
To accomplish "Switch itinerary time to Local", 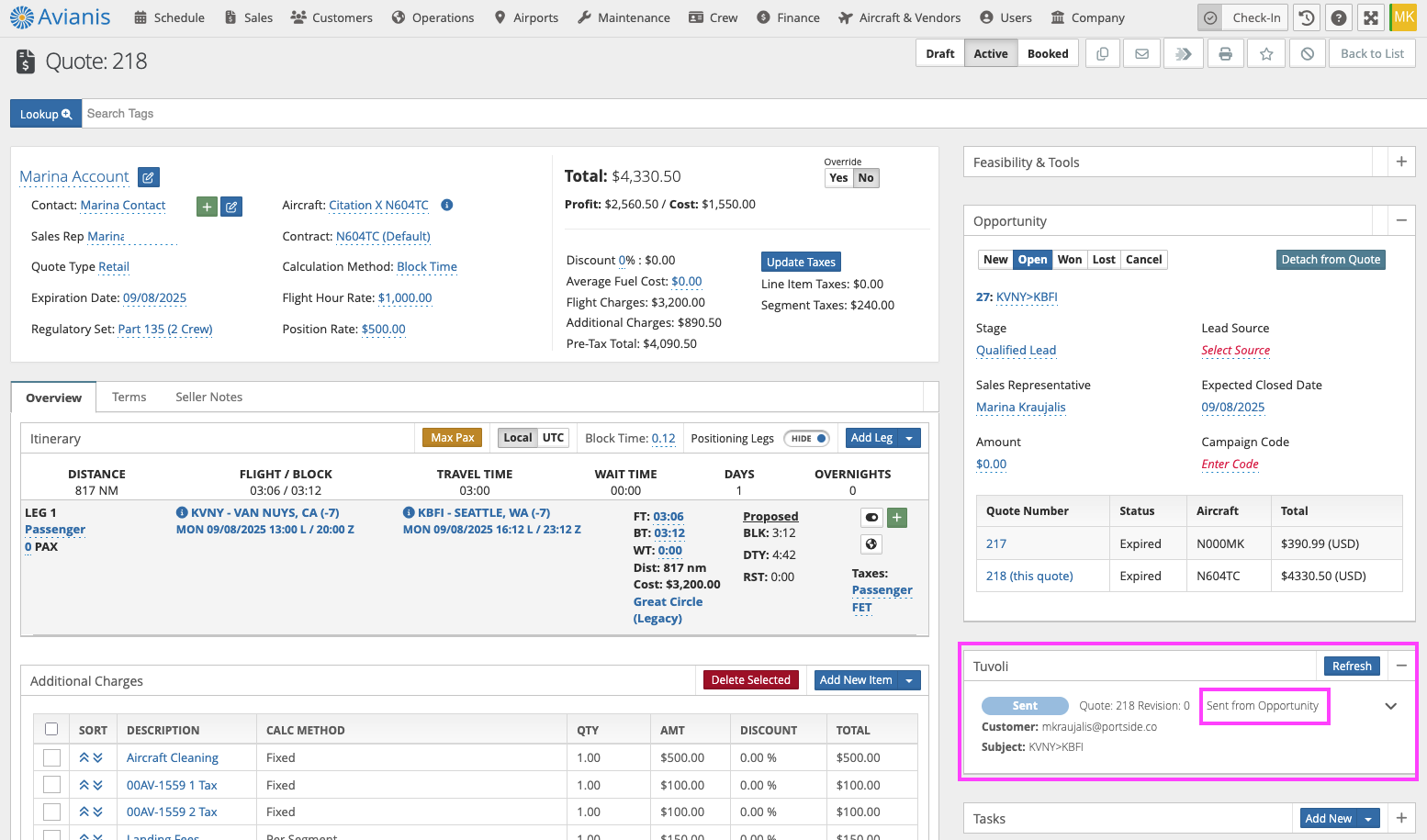I will [x=517, y=438].
